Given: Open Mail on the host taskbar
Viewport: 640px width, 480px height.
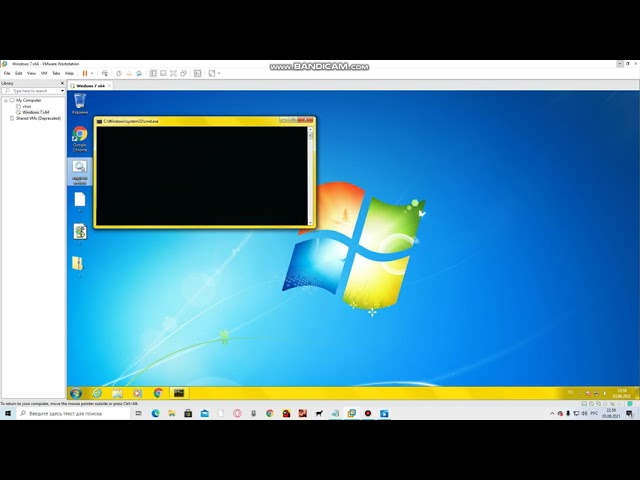Looking at the screenshot, I should (x=204, y=413).
